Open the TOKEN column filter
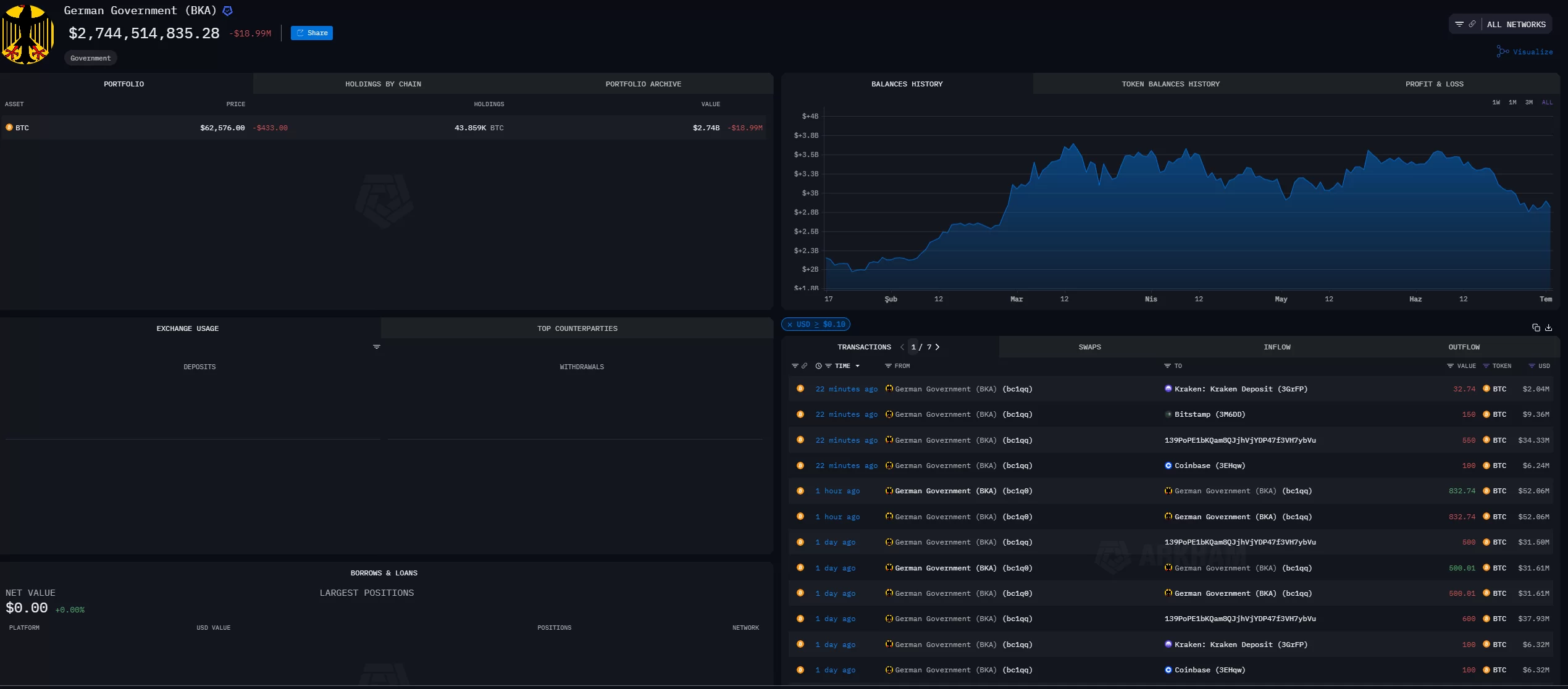The height and width of the screenshot is (689, 1568). (1486, 366)
